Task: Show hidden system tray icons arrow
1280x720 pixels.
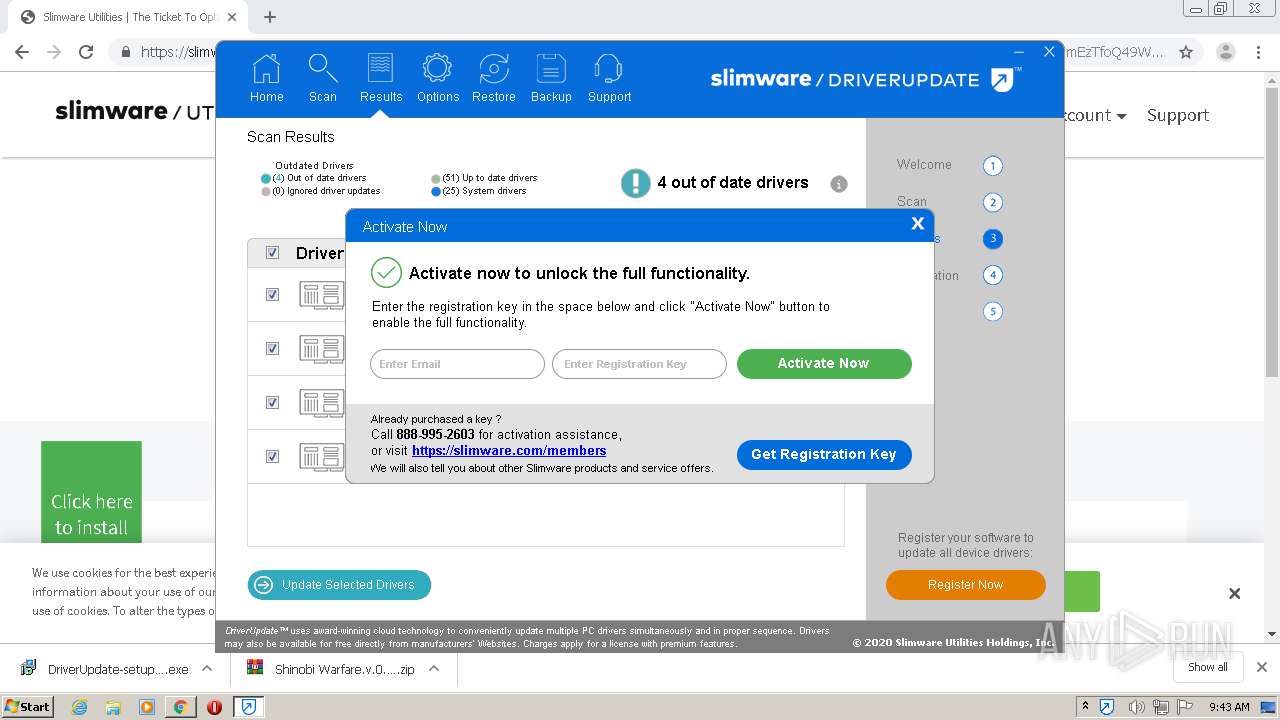Action: coord(1085,707)
